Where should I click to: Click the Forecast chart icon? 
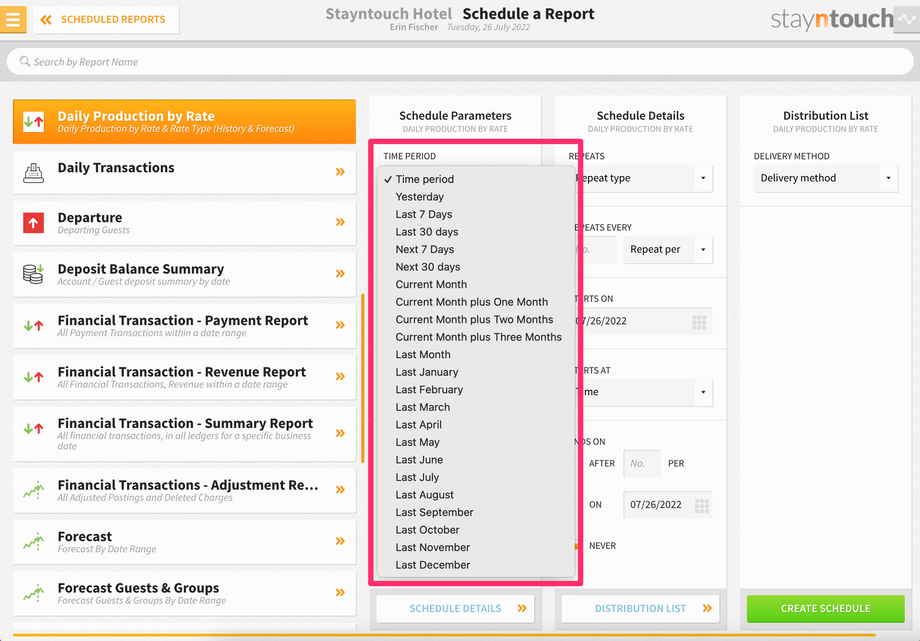[33, 541]
